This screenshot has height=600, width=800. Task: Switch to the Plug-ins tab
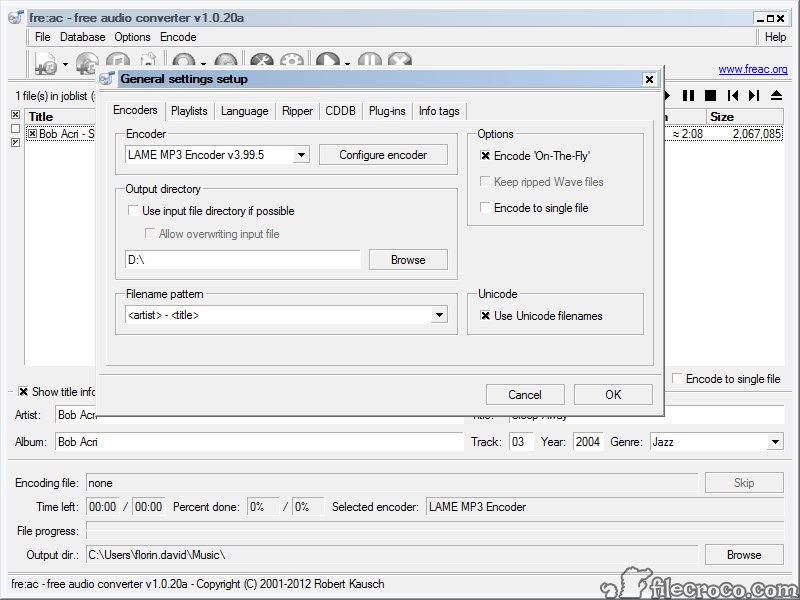[x=387, y=111]
